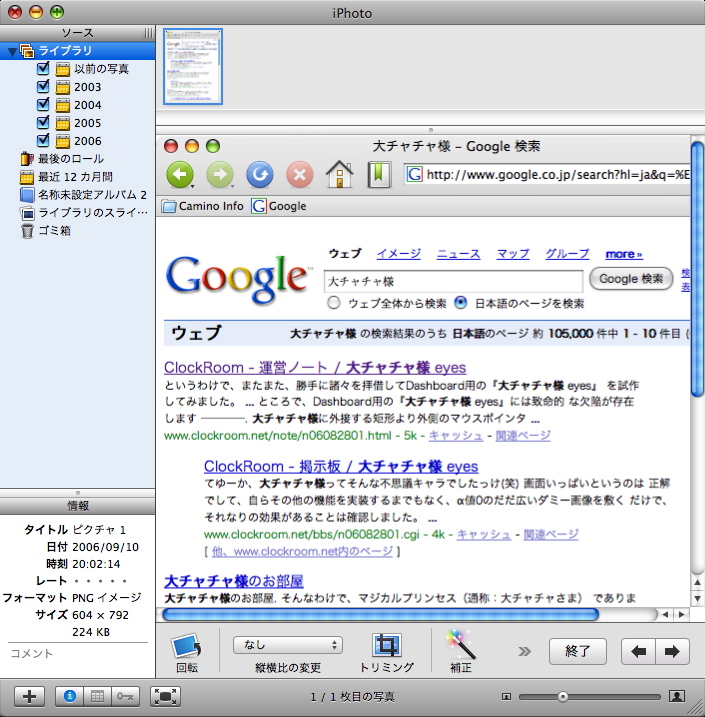Apply the Enhance (補正) magic wand
The height and width of the screenshot is (717, 705).
(460, 645)
